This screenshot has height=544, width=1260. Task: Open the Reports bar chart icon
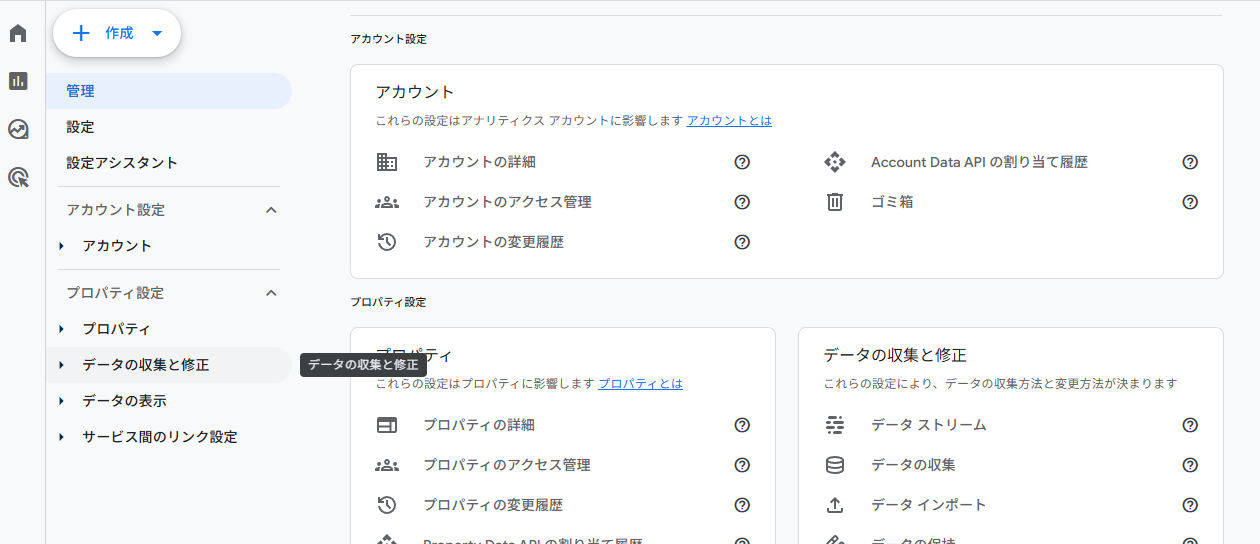(18, 81)
